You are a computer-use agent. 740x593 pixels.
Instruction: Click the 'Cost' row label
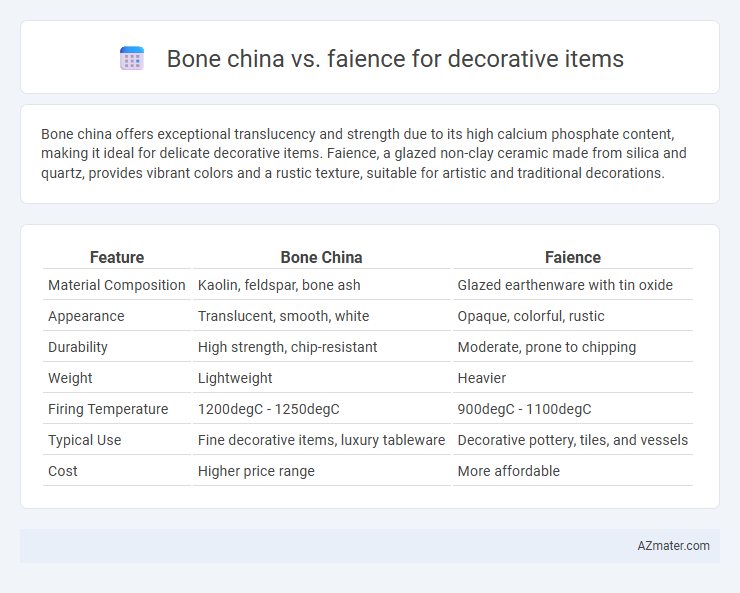(x=63, y=471)
